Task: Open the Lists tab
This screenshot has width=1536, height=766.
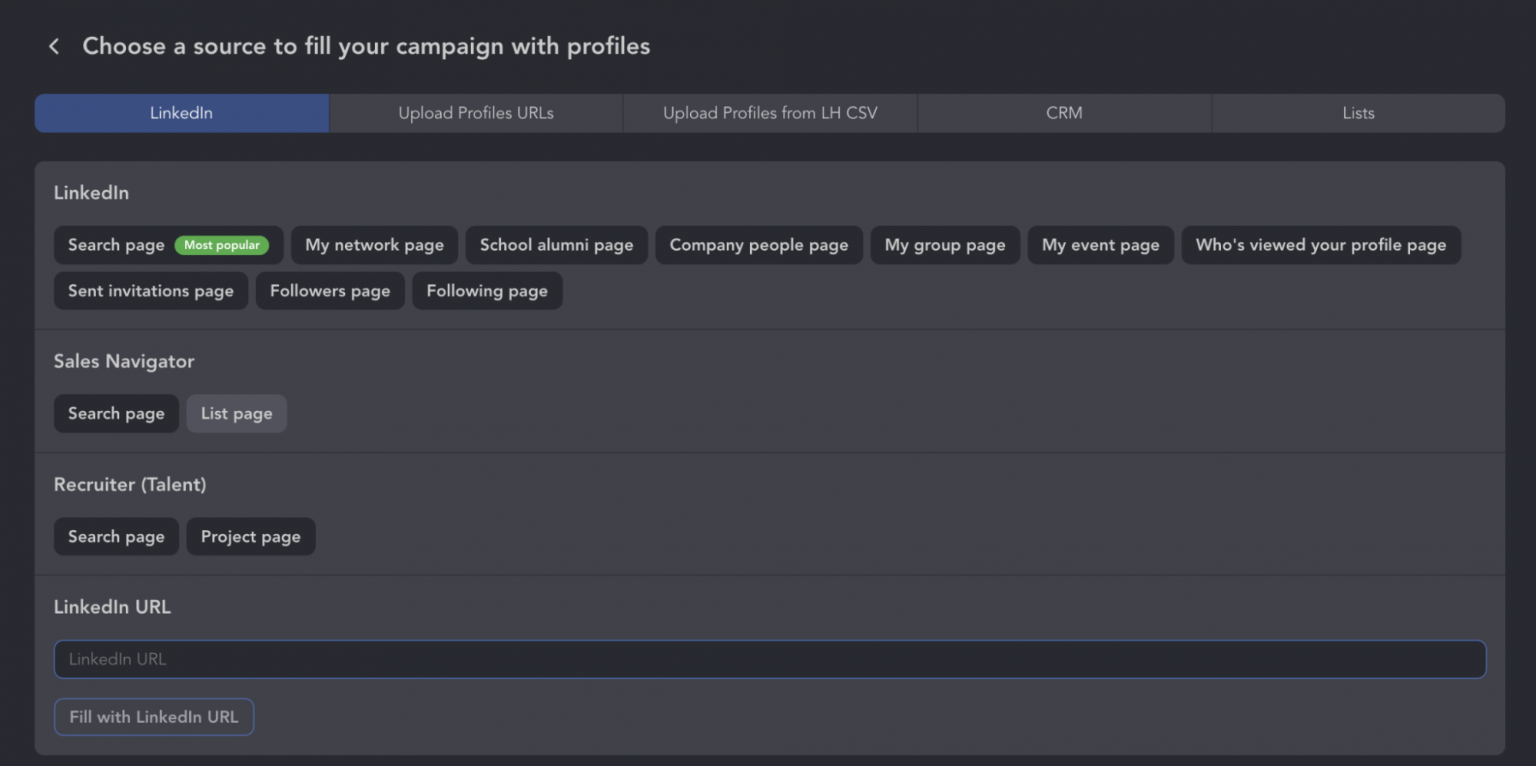Action: point(1357,113)
